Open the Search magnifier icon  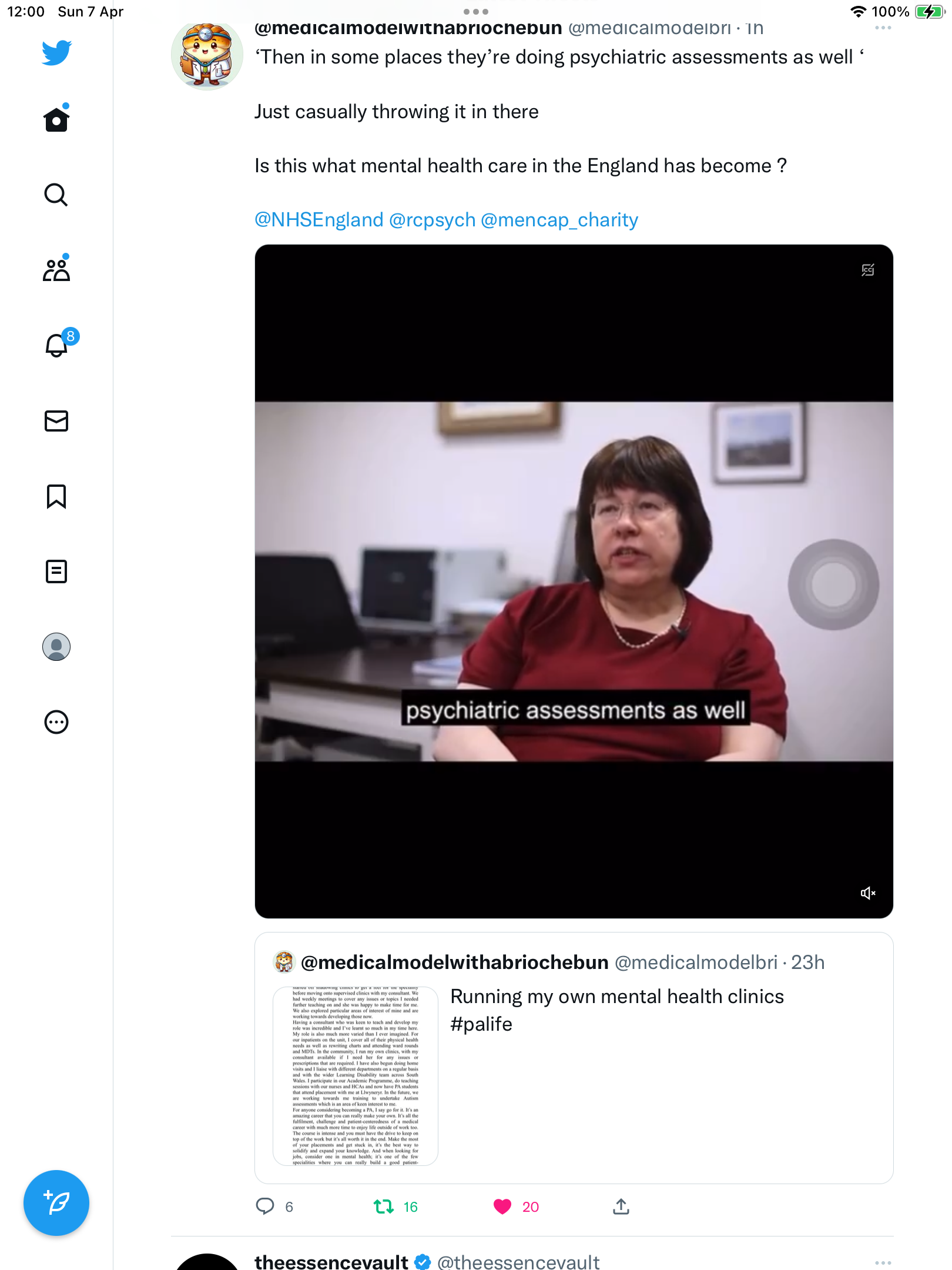point(56,195)
